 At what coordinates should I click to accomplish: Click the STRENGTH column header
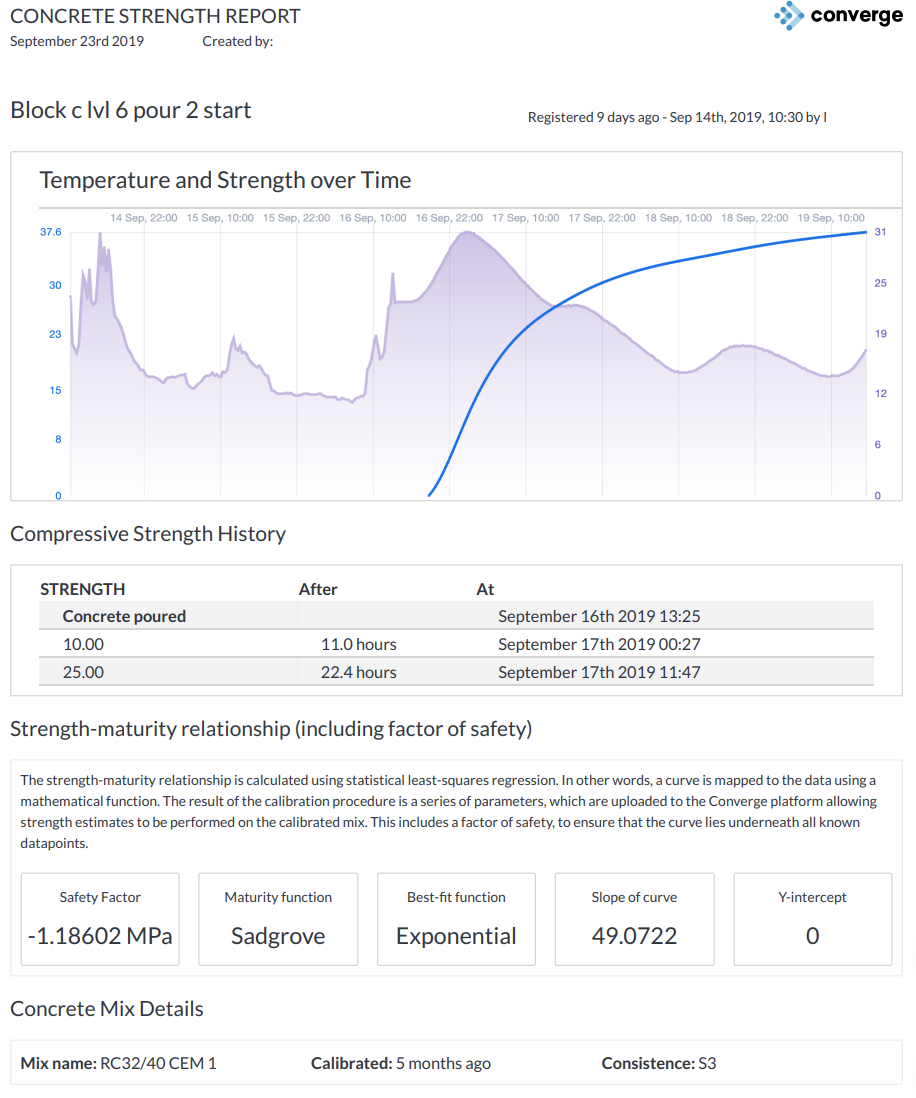[83, 589]
